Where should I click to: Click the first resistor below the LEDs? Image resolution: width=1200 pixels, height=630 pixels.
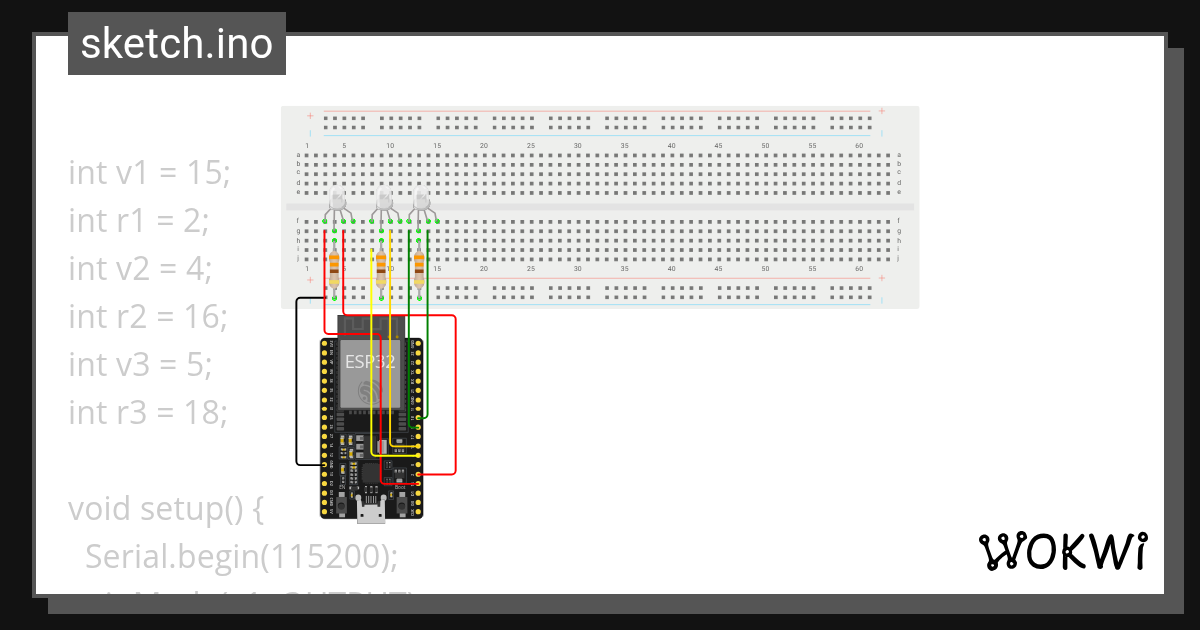click(x=334, y=269)
